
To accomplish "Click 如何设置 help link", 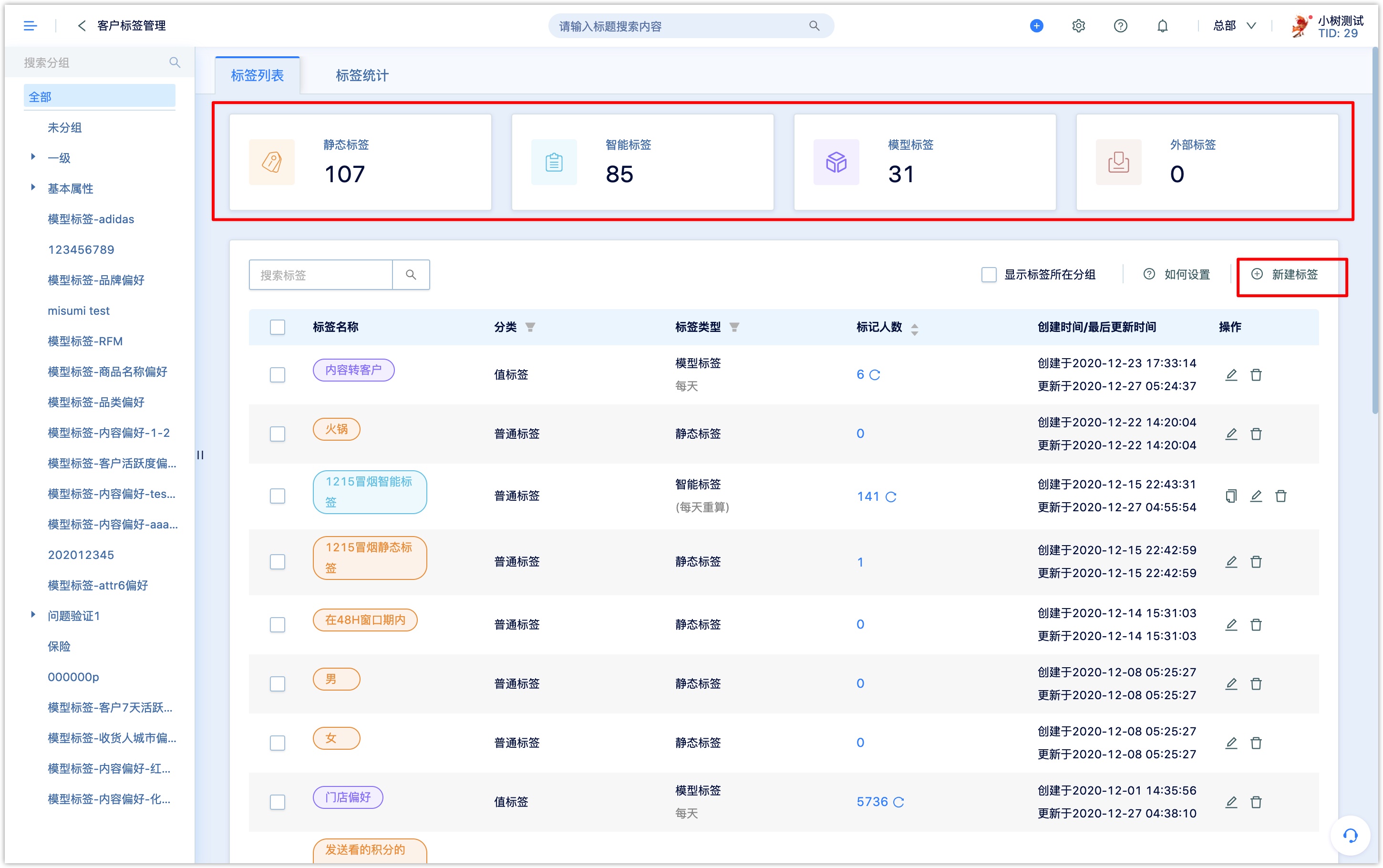I will 1176,275.
